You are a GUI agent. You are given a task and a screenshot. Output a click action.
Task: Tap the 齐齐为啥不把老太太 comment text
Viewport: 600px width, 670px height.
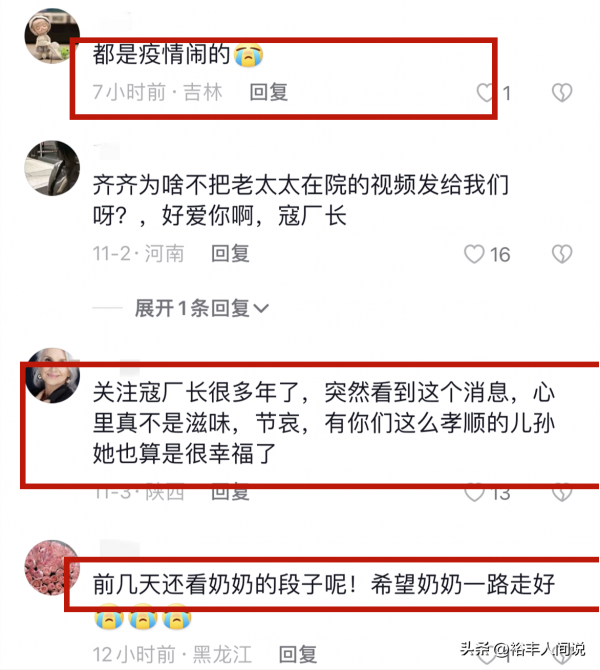(x=301, y=200)
